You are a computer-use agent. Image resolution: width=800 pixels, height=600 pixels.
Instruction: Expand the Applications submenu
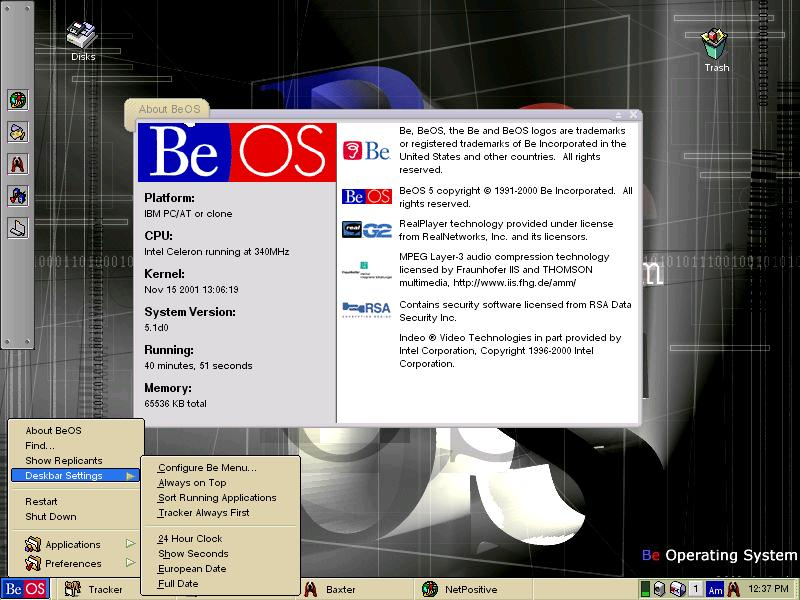click(72, 545)
